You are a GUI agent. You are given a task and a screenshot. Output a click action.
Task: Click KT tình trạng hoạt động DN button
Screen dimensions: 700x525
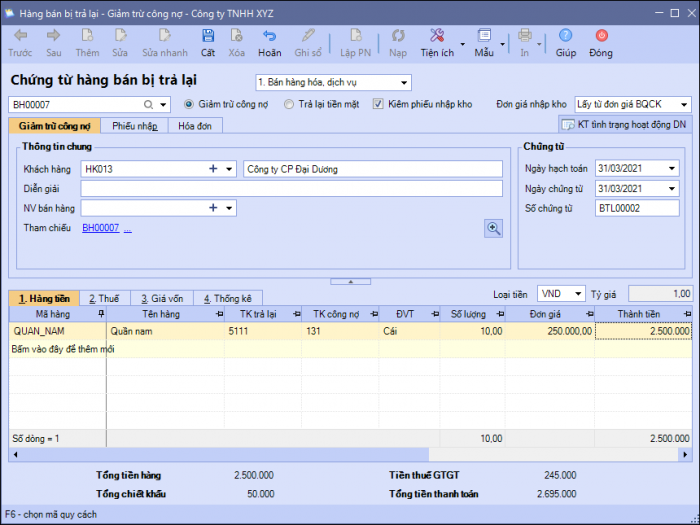click(x=625, y=125)
